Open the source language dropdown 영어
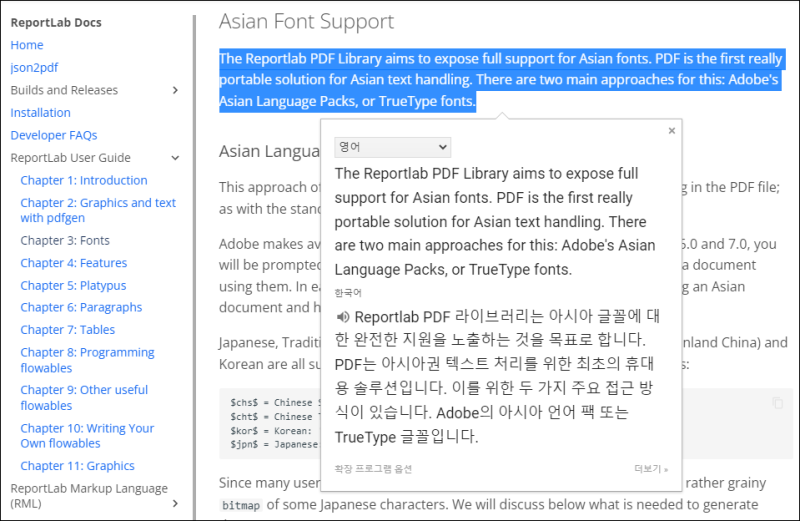The image size is (800, 521). [392, 147]
